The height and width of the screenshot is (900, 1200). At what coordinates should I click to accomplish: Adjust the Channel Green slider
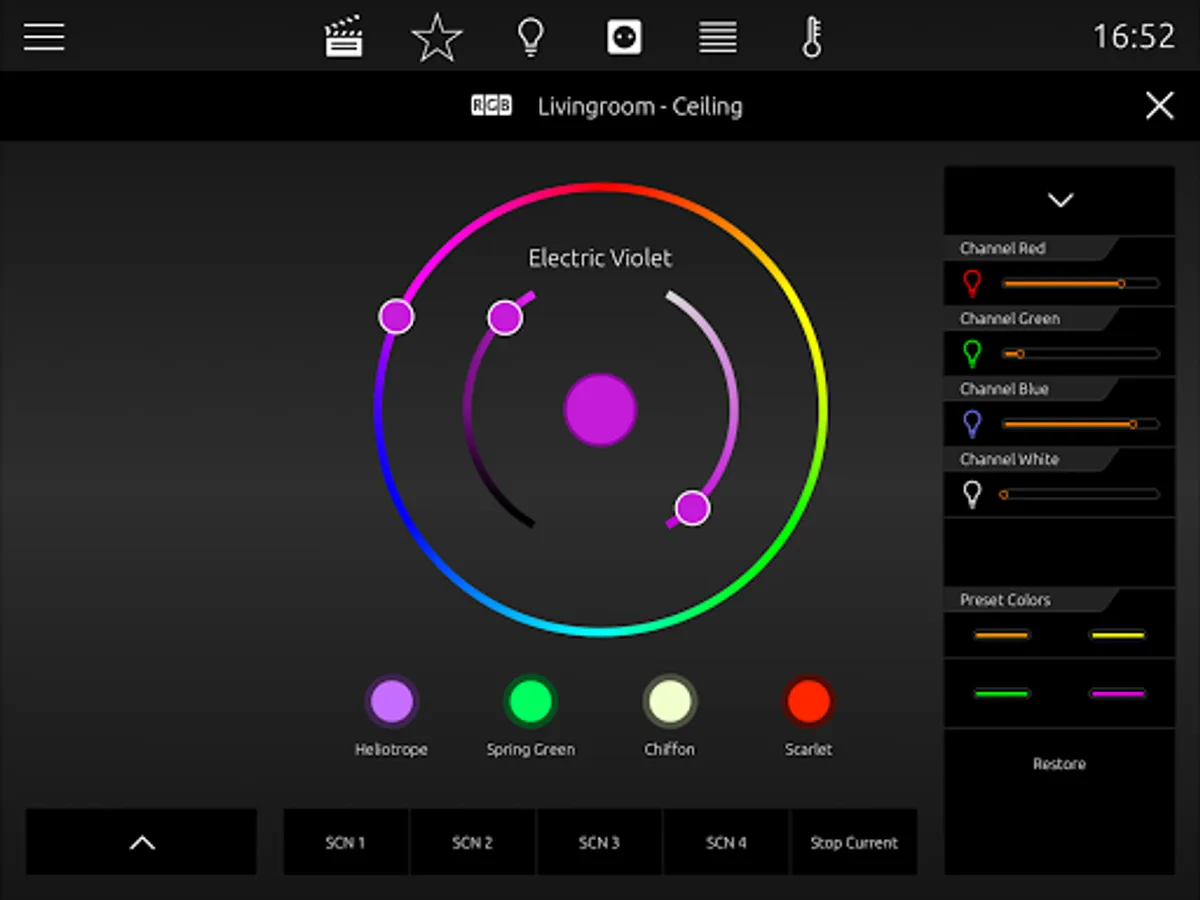(1080, 354)
